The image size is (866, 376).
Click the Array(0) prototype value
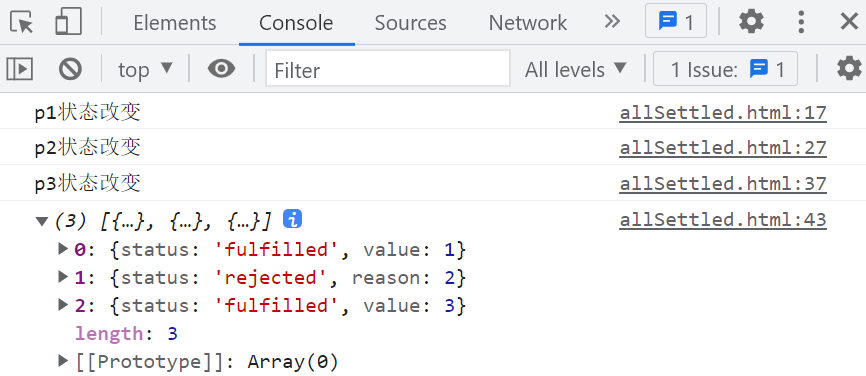click(293, 362)
